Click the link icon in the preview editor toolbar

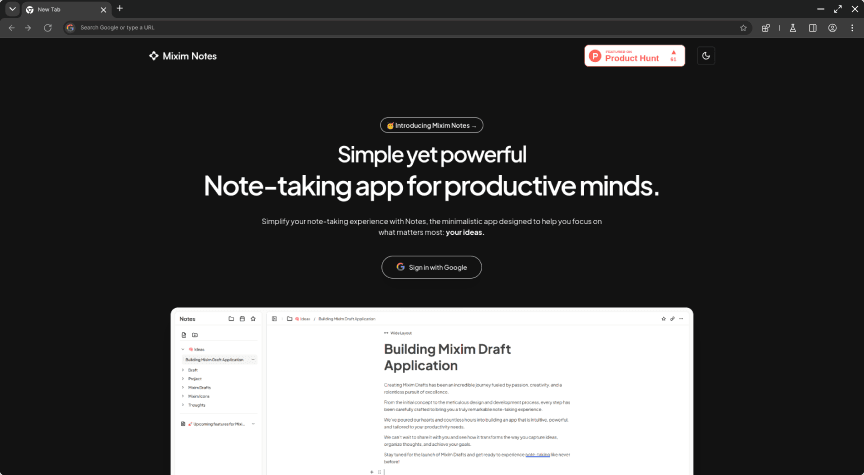coord(672,319)
